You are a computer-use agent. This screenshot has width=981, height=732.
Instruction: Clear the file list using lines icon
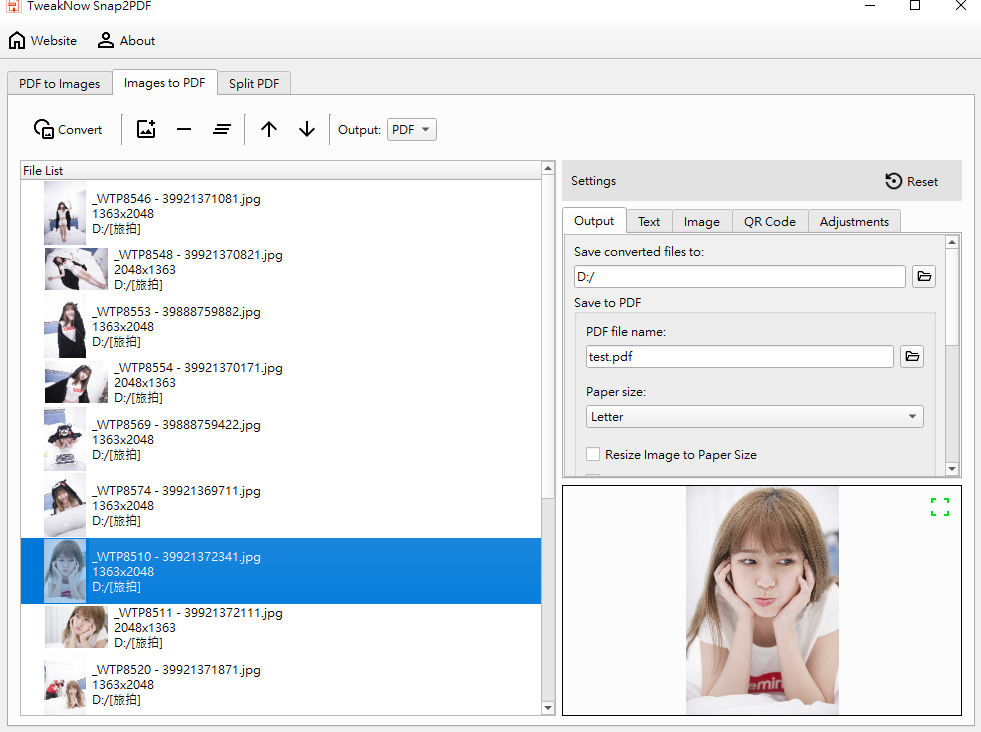coord(221,130)
